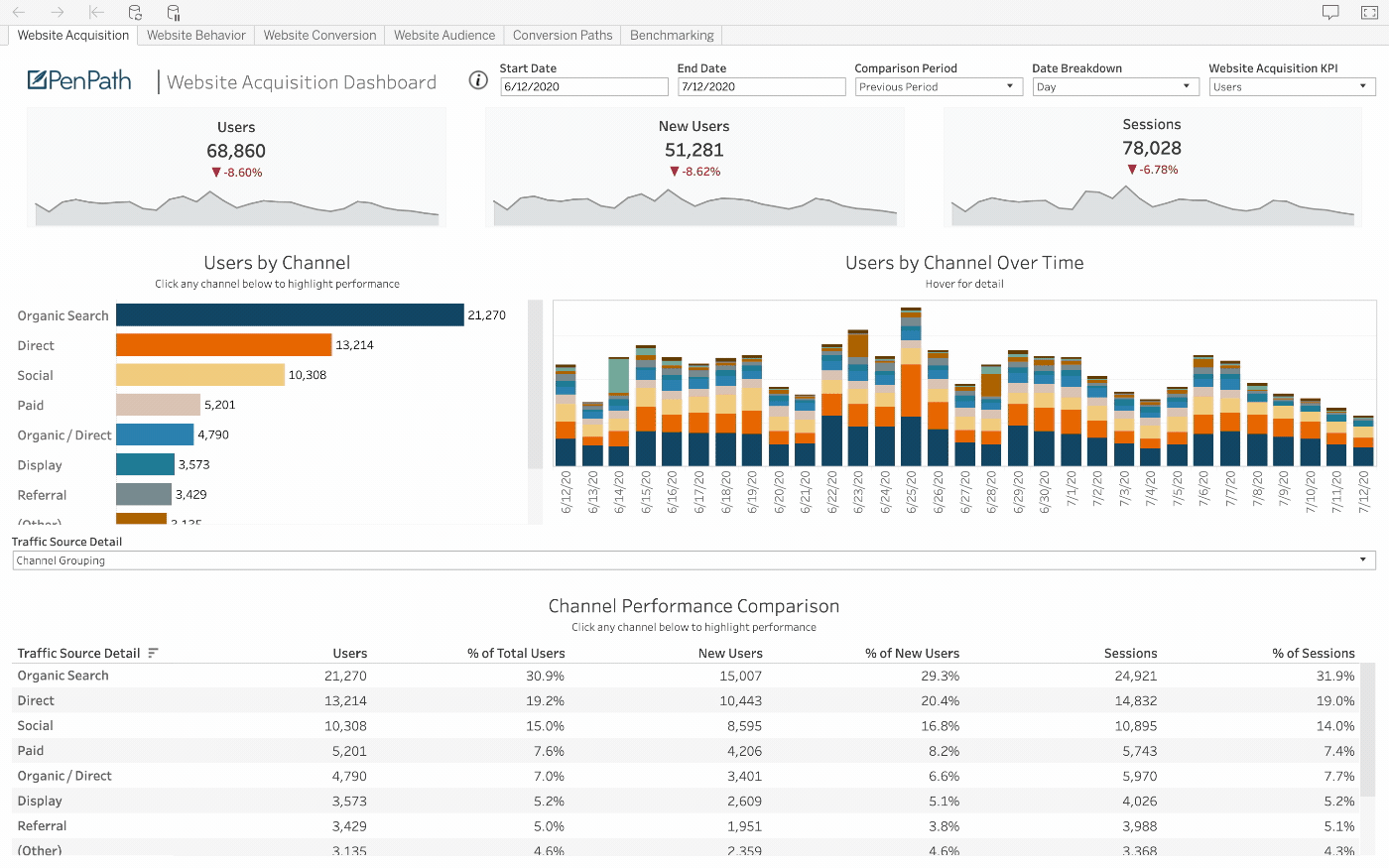
Task: Select Social row in performance table
Action: (686, 725)
